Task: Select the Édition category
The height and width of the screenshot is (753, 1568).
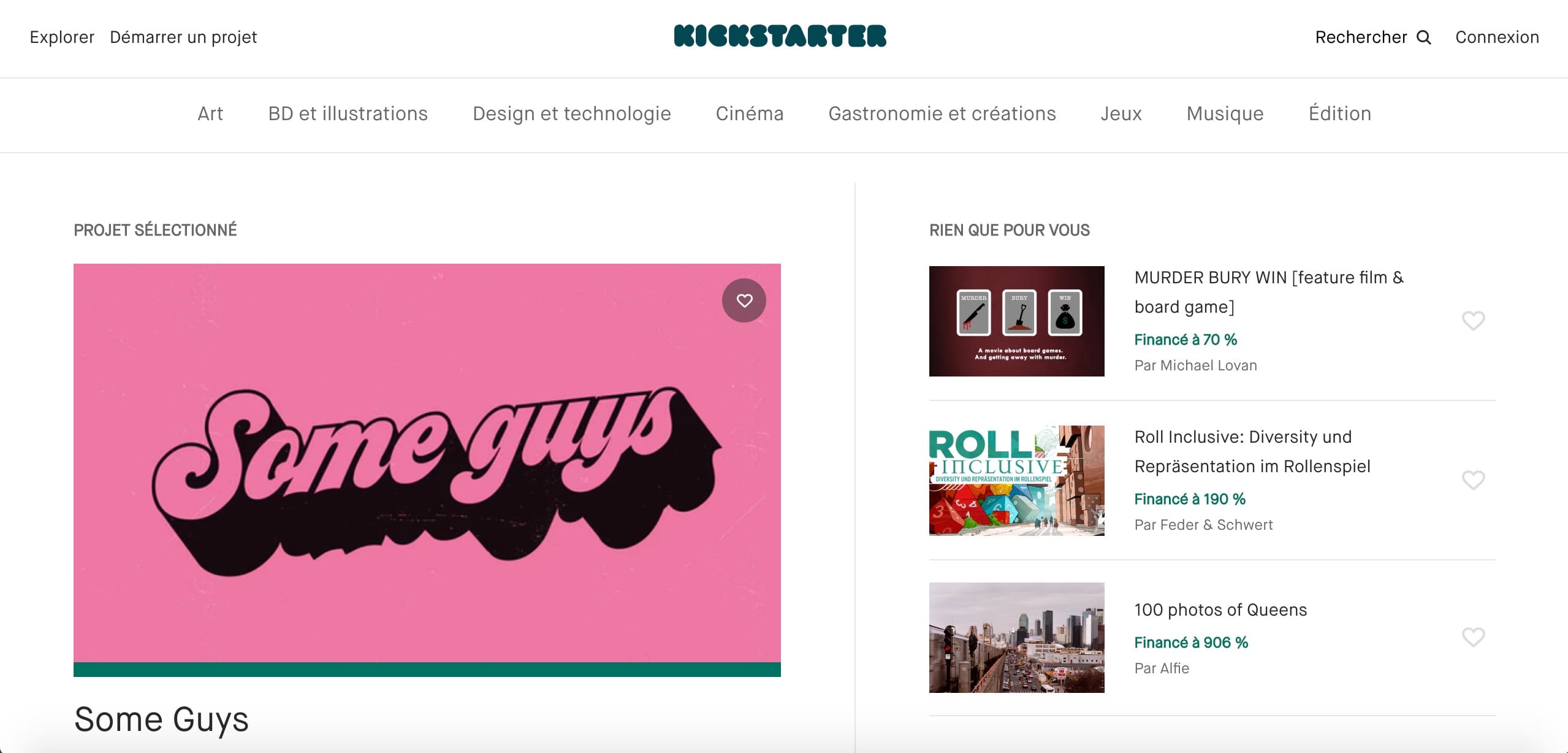Action: point(1340,113)
